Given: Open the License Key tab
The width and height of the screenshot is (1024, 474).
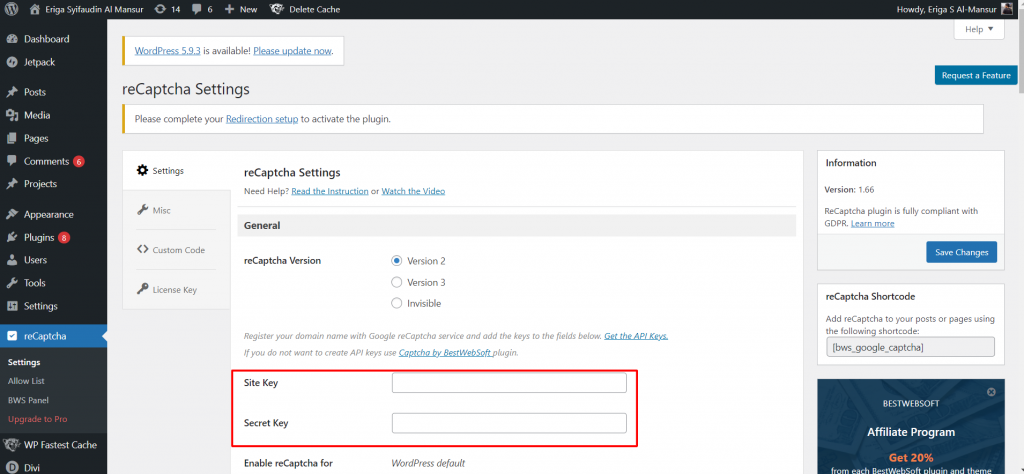Looking at the screenshot, I should click(x=176, y=289).
